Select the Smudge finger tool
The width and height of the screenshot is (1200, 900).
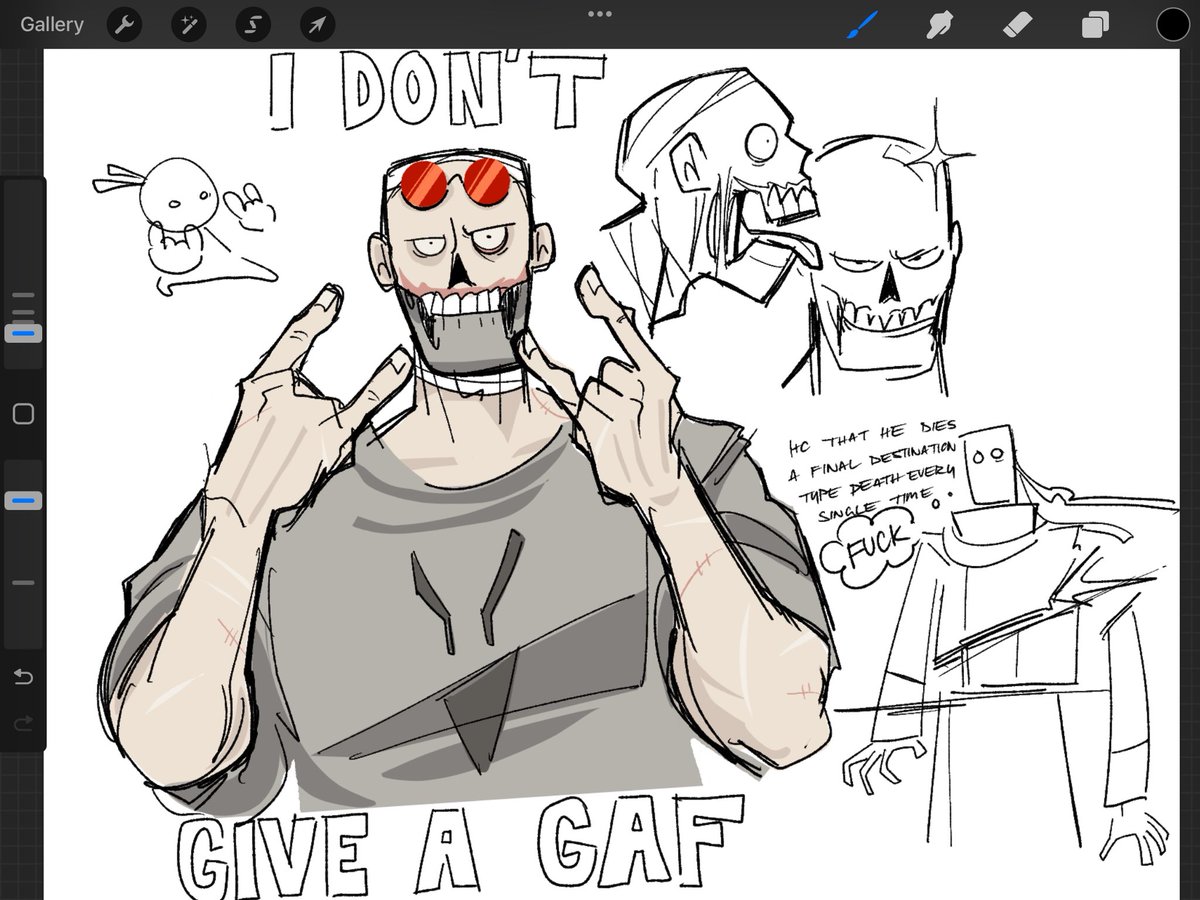pyautogui.click(x=939, y=25)
